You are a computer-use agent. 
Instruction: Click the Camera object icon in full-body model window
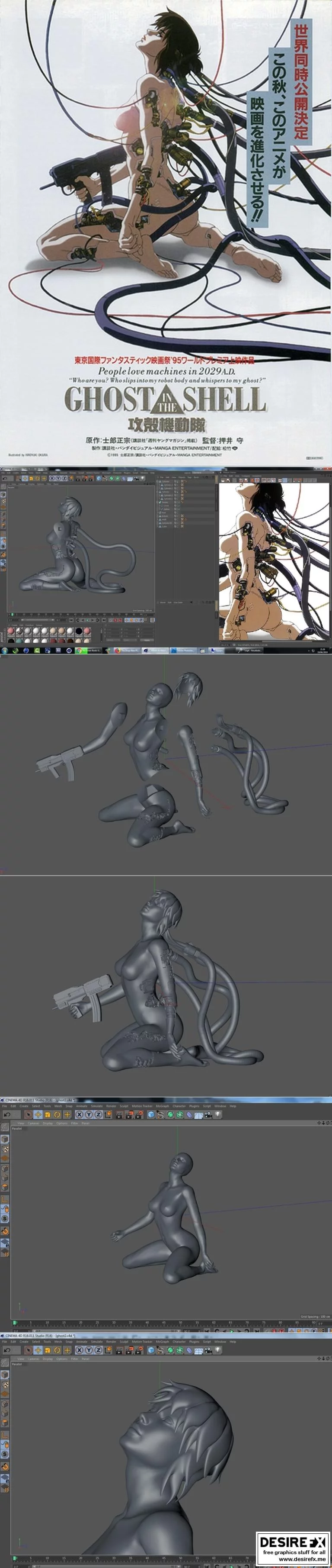208,1114
